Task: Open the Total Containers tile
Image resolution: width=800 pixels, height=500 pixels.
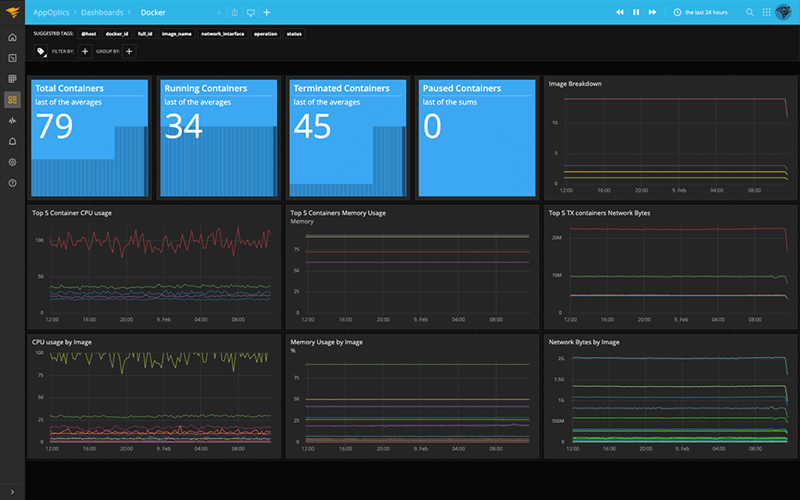Action: tap(89, 138)
